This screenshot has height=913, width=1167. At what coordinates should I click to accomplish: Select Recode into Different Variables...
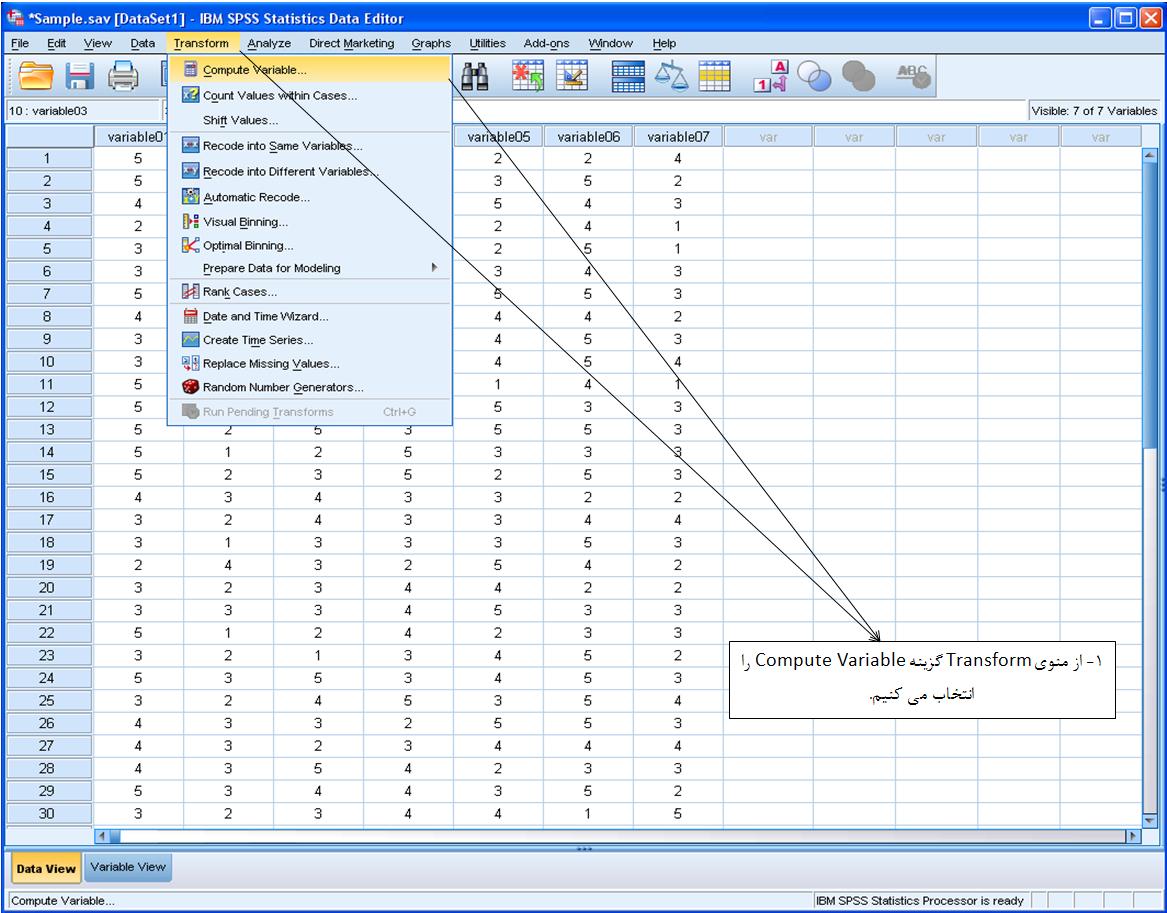(309, 171)
